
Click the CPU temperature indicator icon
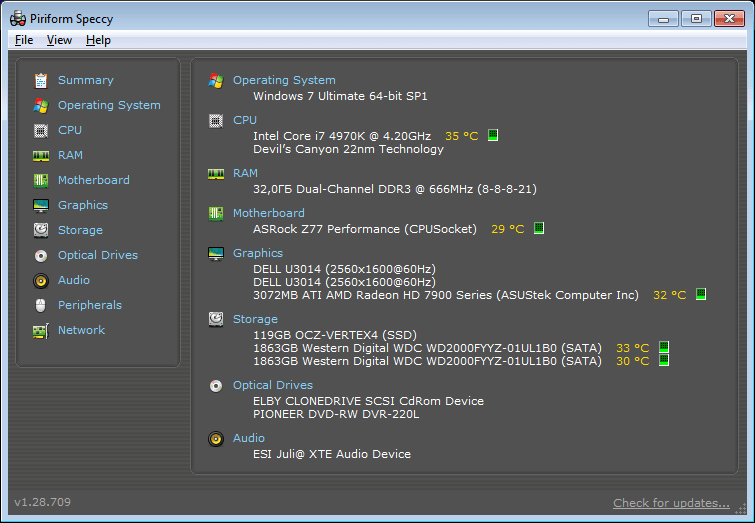[x=493, y=135]
